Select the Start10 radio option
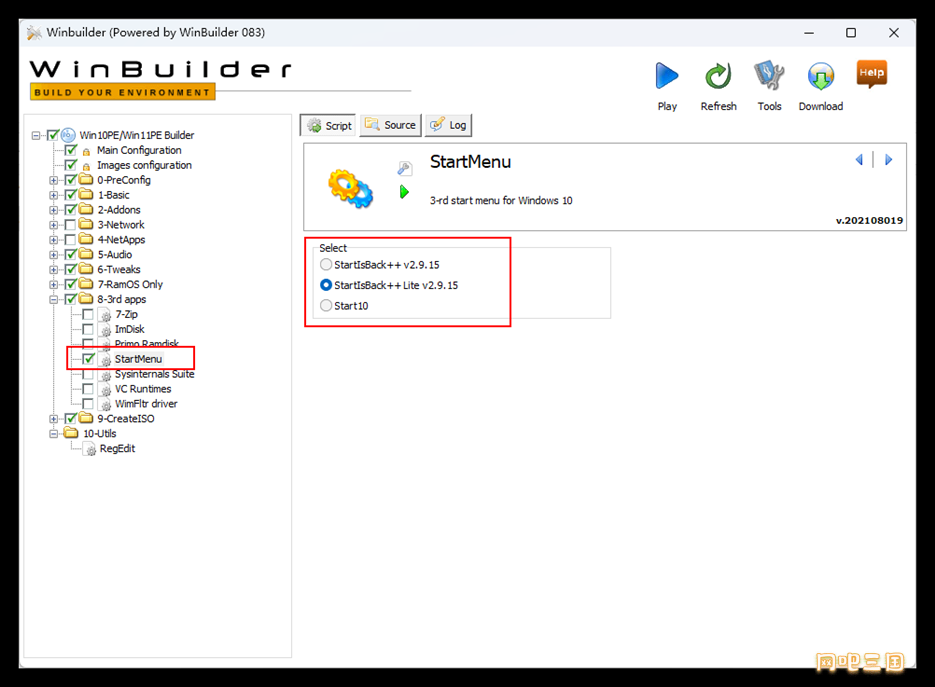The width and height of the screenshot is (935, 687). [326, 305]
